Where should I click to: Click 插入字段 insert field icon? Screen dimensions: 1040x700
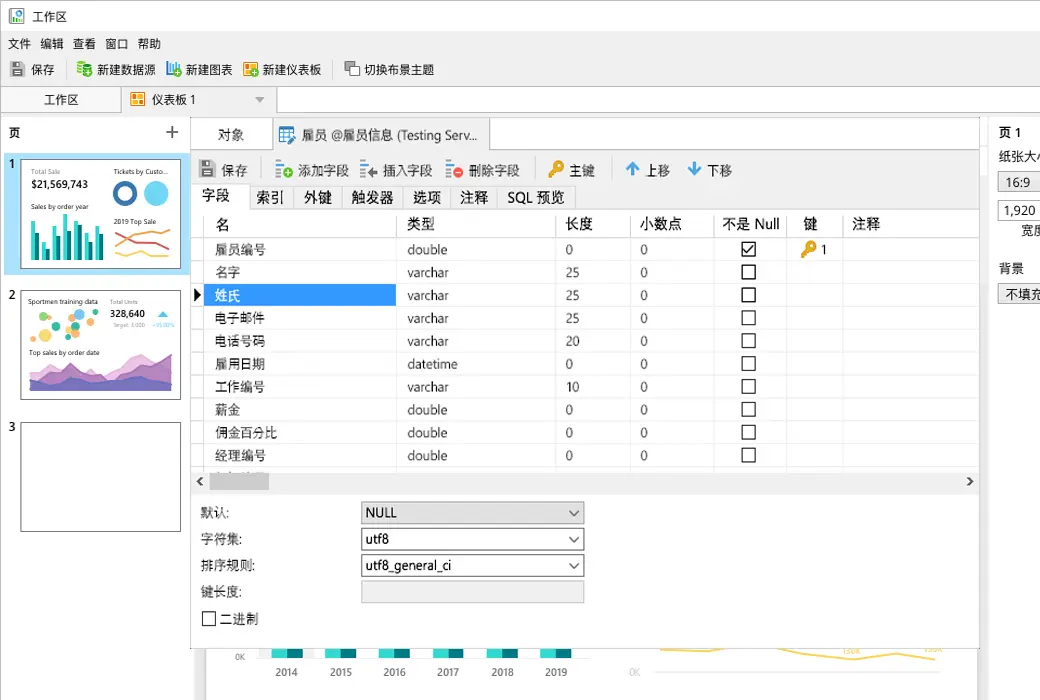[x=369, y=170]
